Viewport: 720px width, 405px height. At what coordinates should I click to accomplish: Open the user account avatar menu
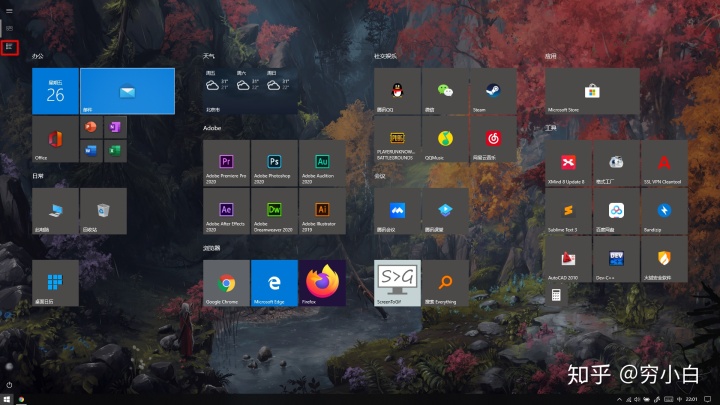[9, 366]
